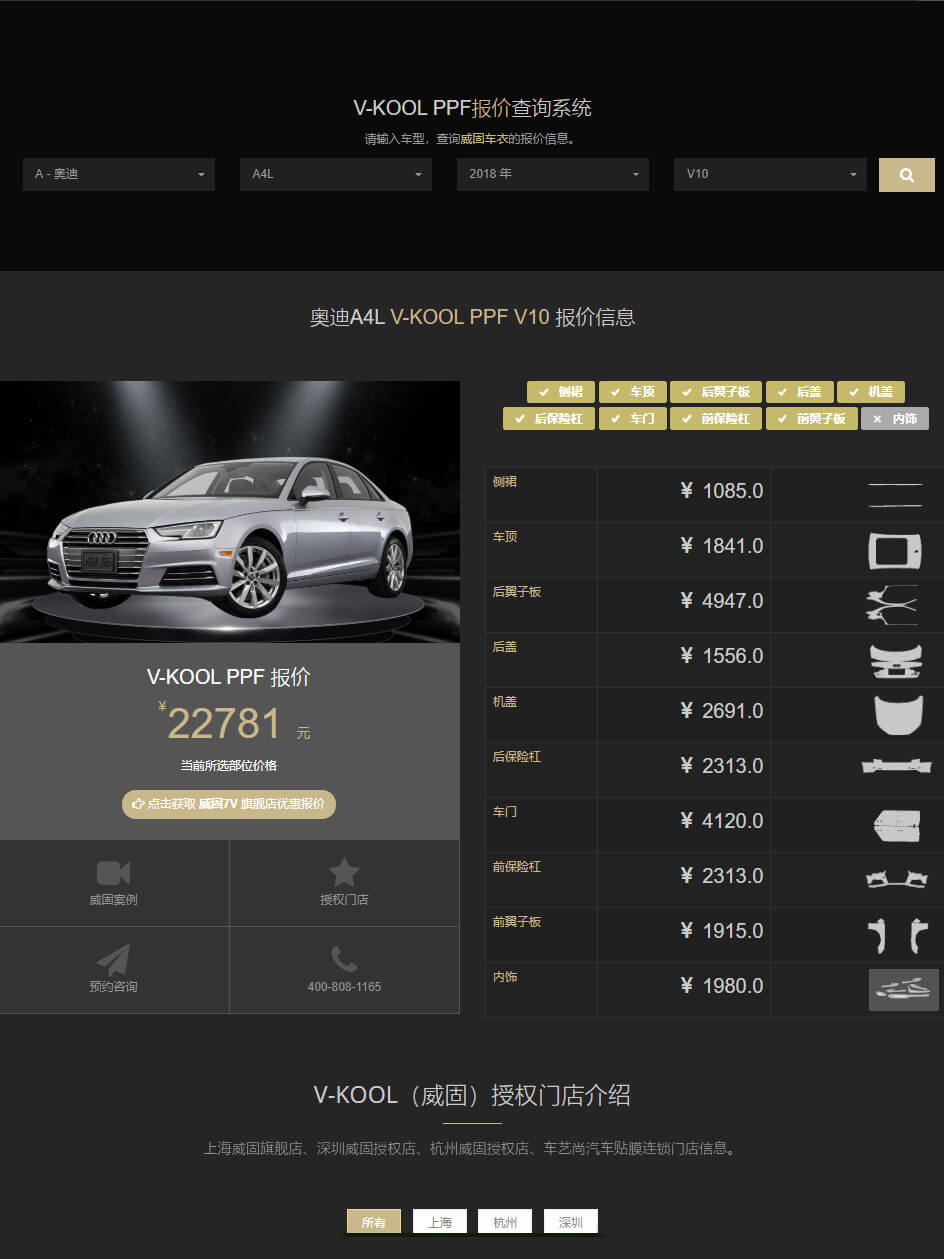Toggle off the 后翼子板 part
The height and width of the screenshot is (1259, 944).
pos(716,392)
